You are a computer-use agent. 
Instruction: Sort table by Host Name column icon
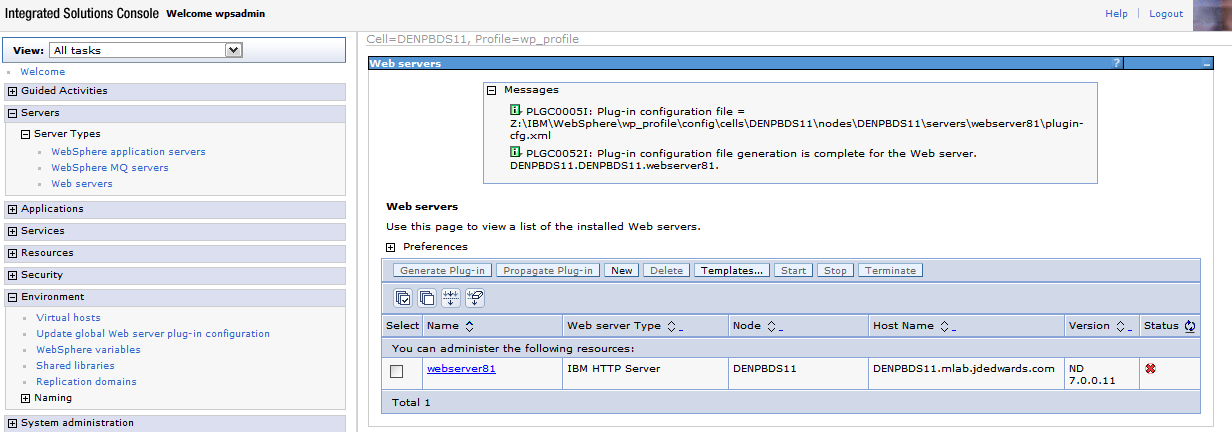tap(945, 326)
